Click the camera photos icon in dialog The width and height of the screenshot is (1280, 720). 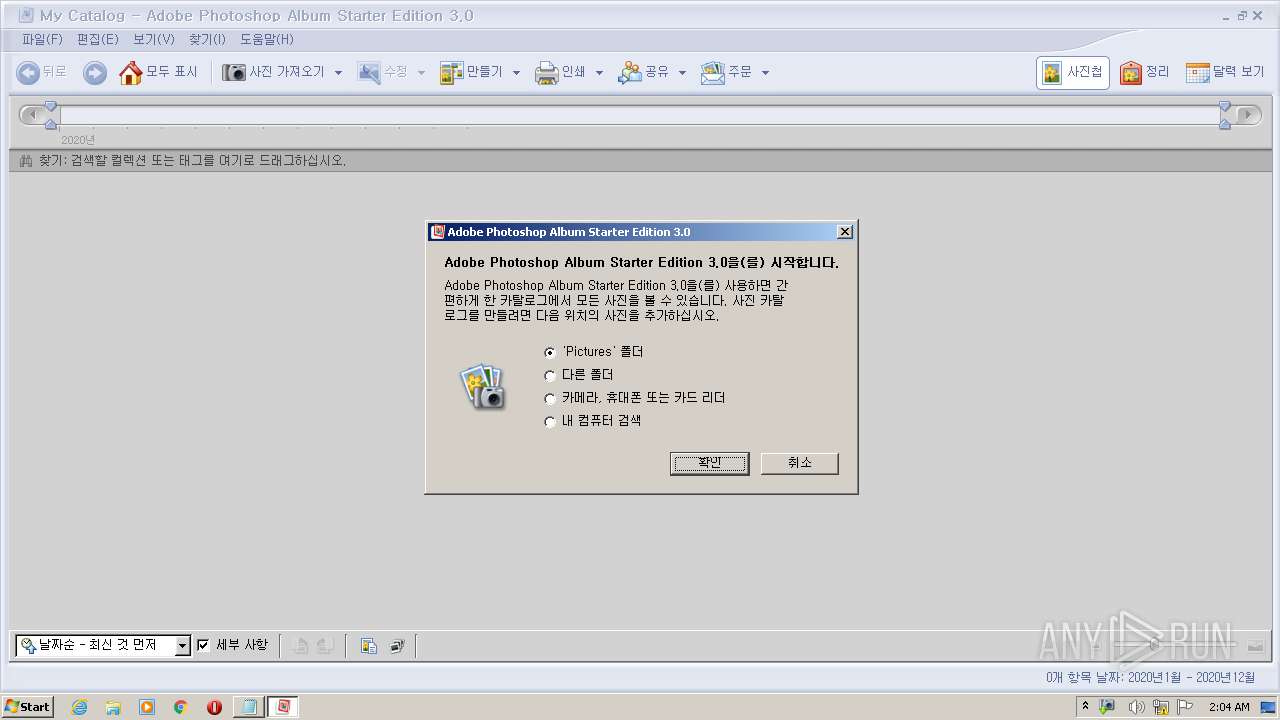pyautogui.click(x=482, y=386)
